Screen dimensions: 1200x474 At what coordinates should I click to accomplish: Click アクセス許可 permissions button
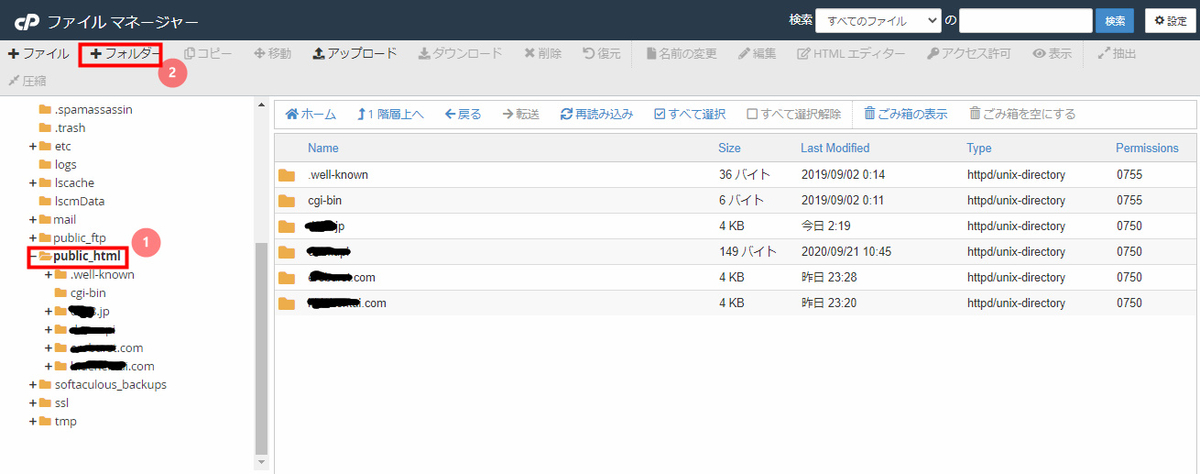pyautogui.click(x=969, y=53)
